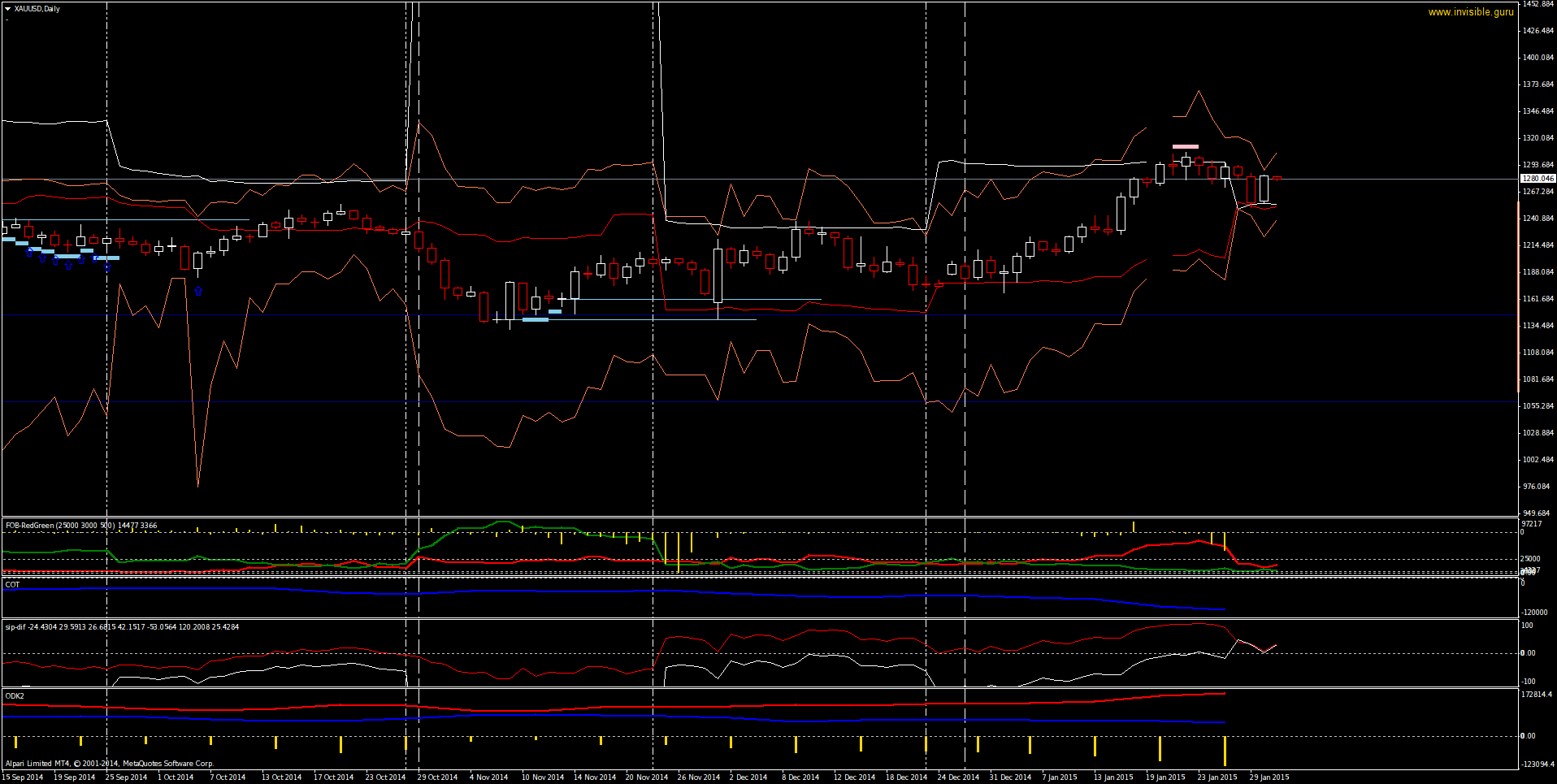Click the 1 Oct 2014 date label
This screenshot has height=784, width=1557.
pos(176,778)
